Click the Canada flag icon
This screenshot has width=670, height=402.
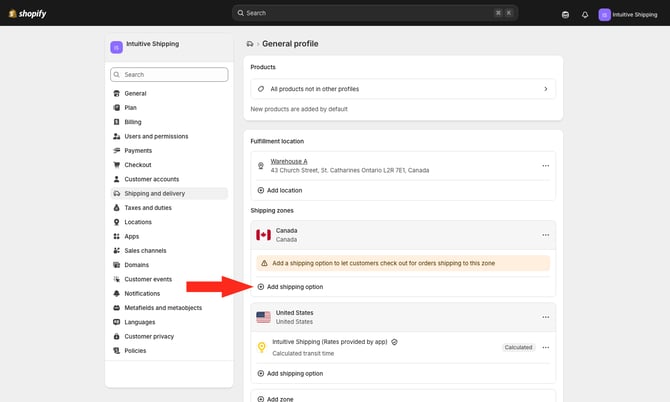(x=263, y=235)
